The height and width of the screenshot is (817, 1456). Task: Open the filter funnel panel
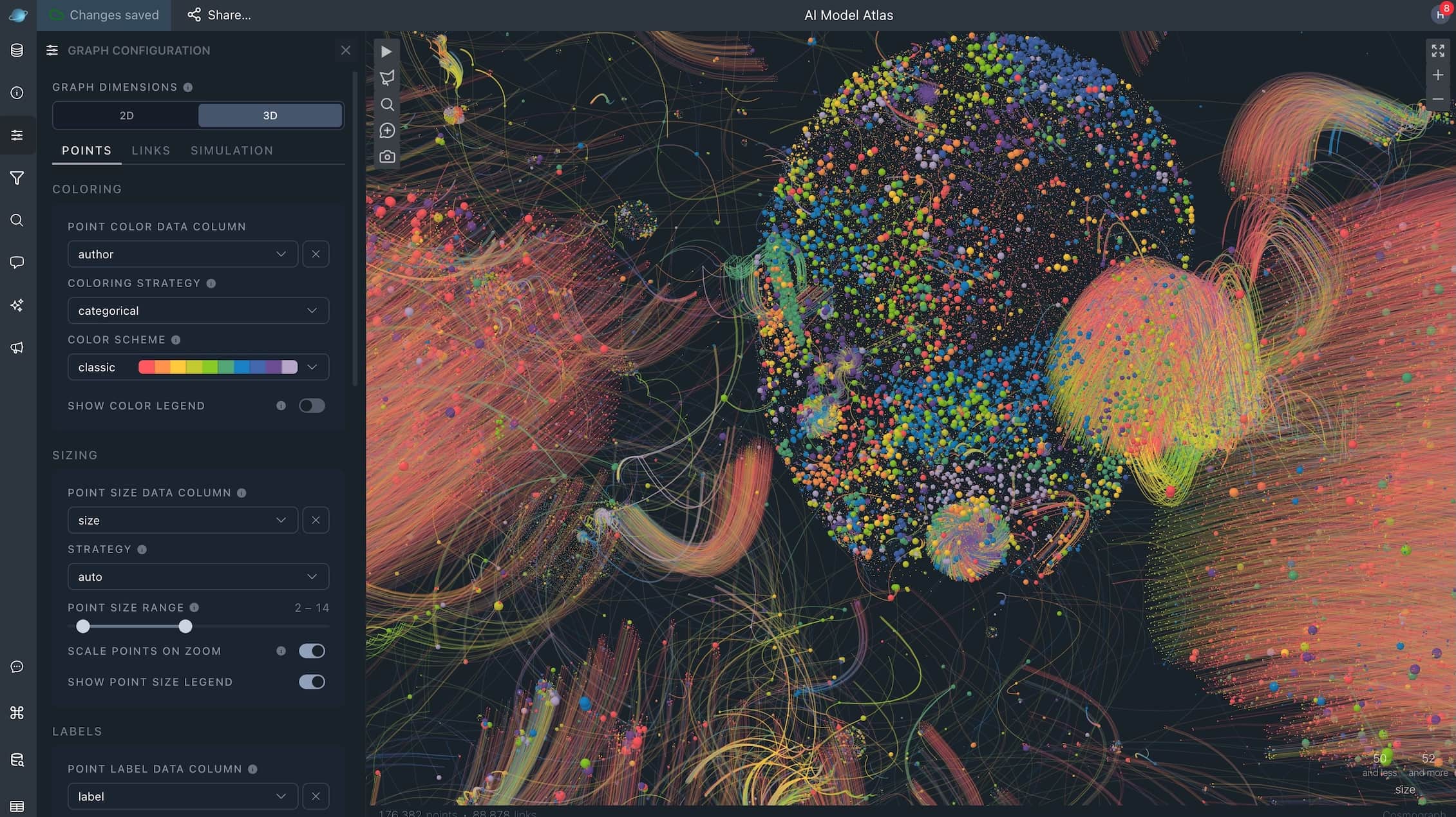17,178
